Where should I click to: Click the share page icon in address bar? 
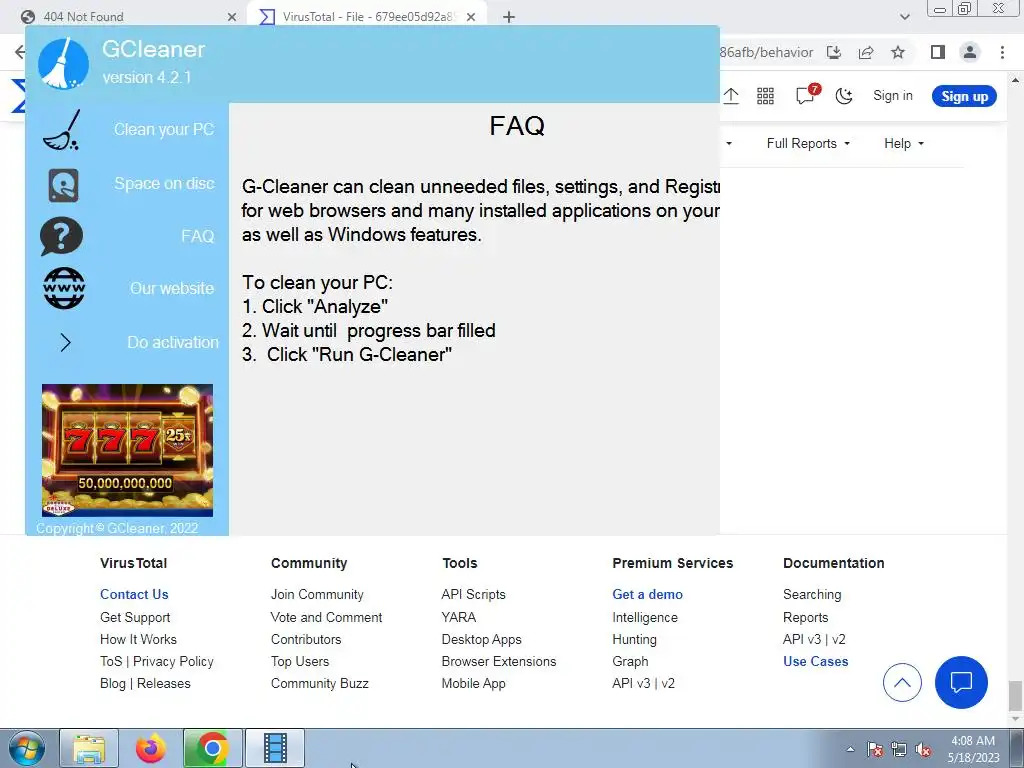(866, 52)
